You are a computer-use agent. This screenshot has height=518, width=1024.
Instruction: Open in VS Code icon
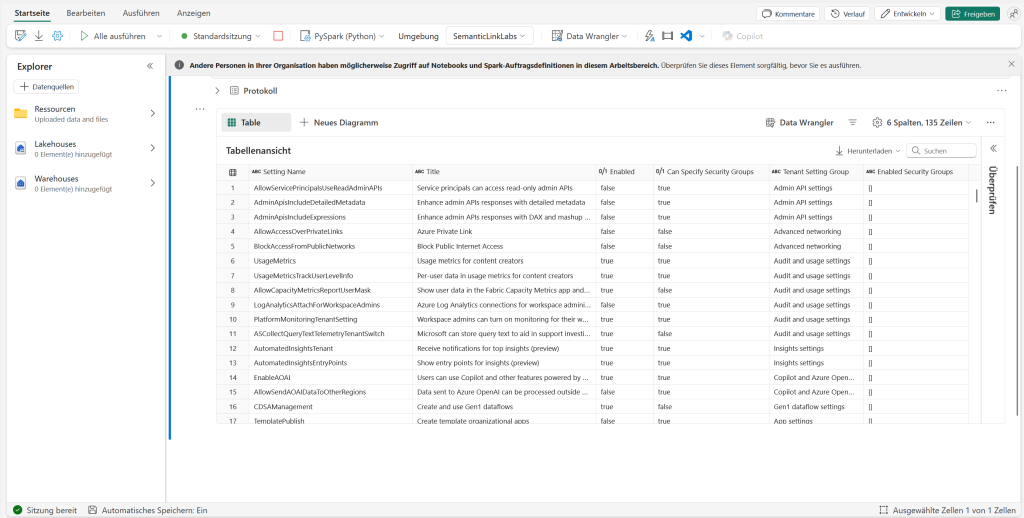point(686,36)
